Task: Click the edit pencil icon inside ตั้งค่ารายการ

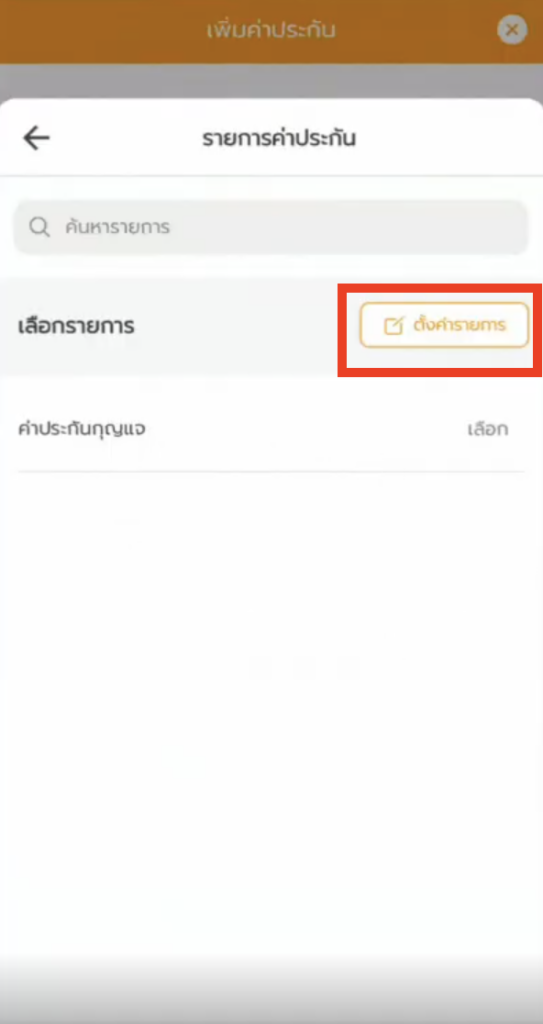Action: click(x=394, y=325)
